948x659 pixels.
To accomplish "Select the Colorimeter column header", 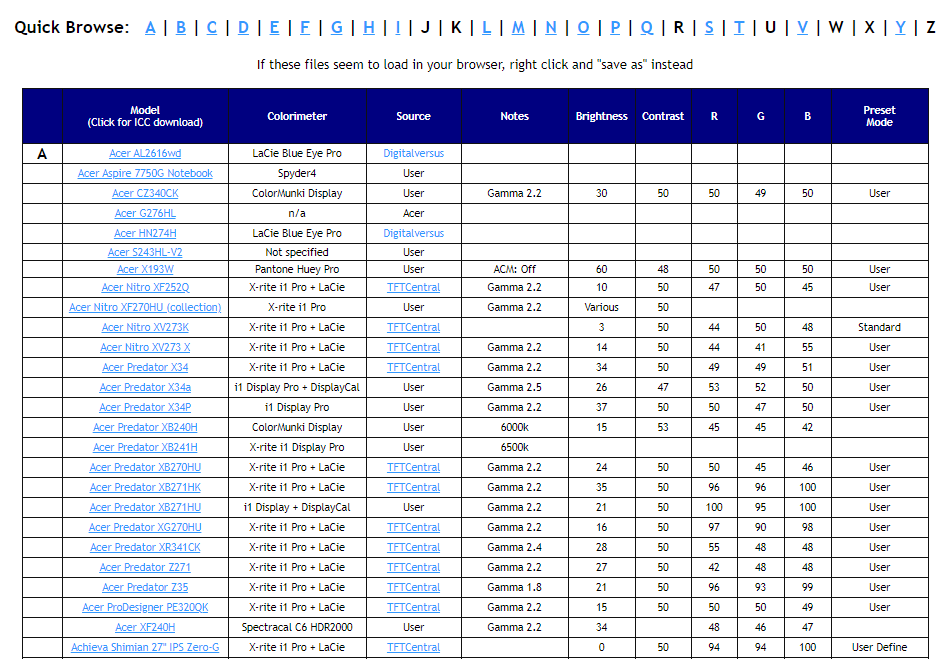I will tap(297, 116).
